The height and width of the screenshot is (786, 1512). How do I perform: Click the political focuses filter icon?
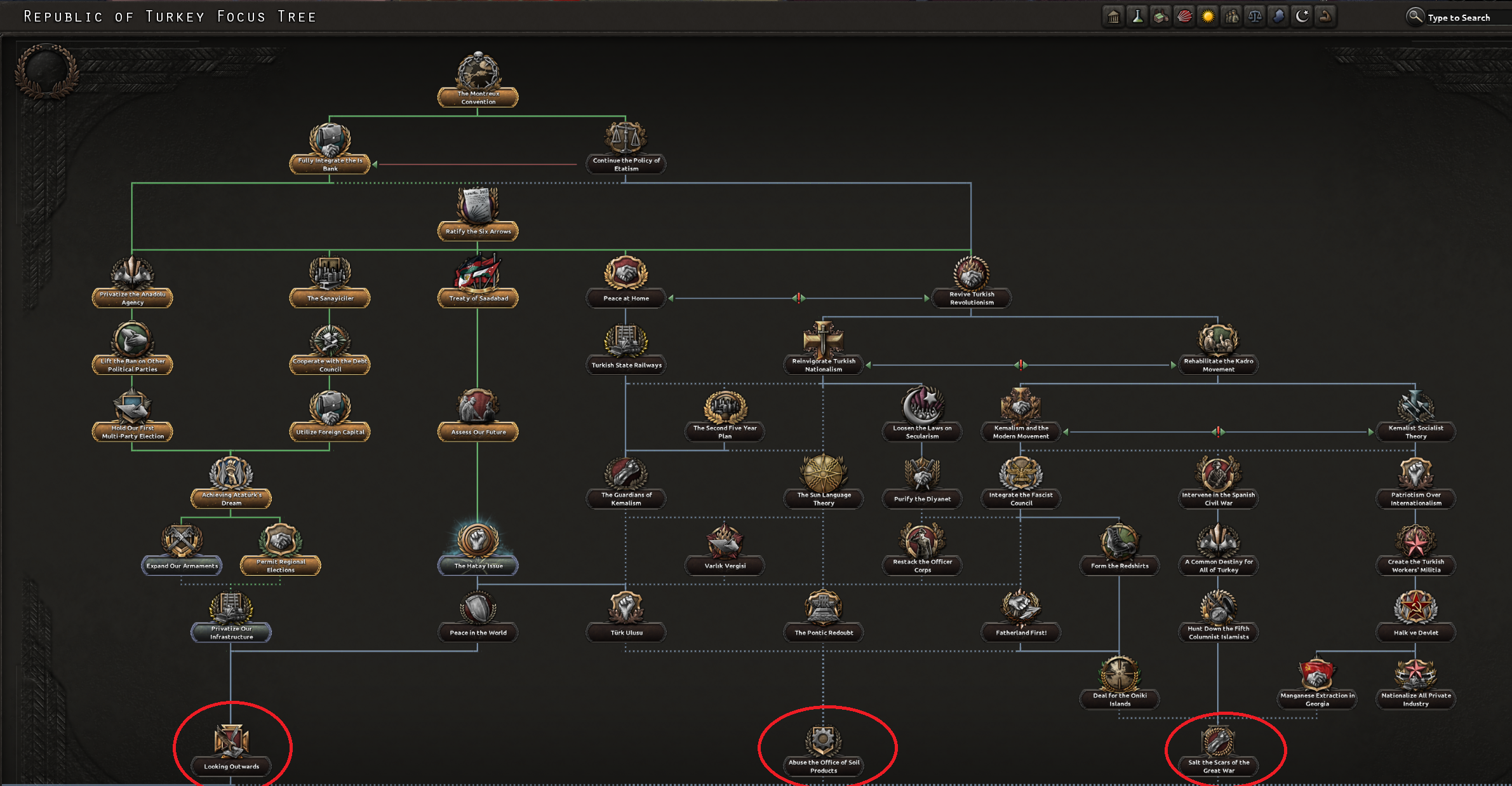[x=1114, y=16]
